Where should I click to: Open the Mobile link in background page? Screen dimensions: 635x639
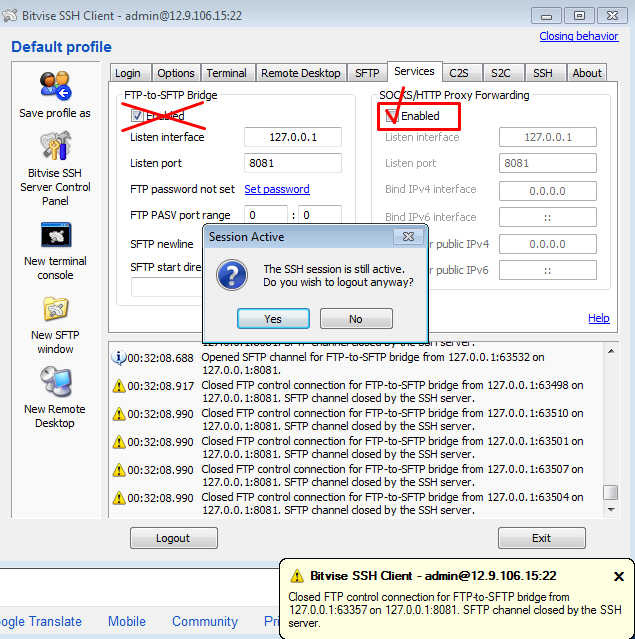pyautogui.click(x=127, y=621)
